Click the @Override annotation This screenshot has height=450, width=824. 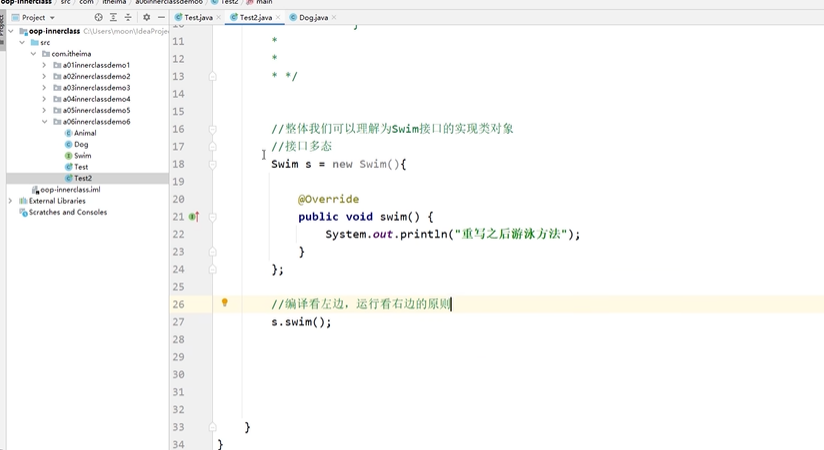328,199
